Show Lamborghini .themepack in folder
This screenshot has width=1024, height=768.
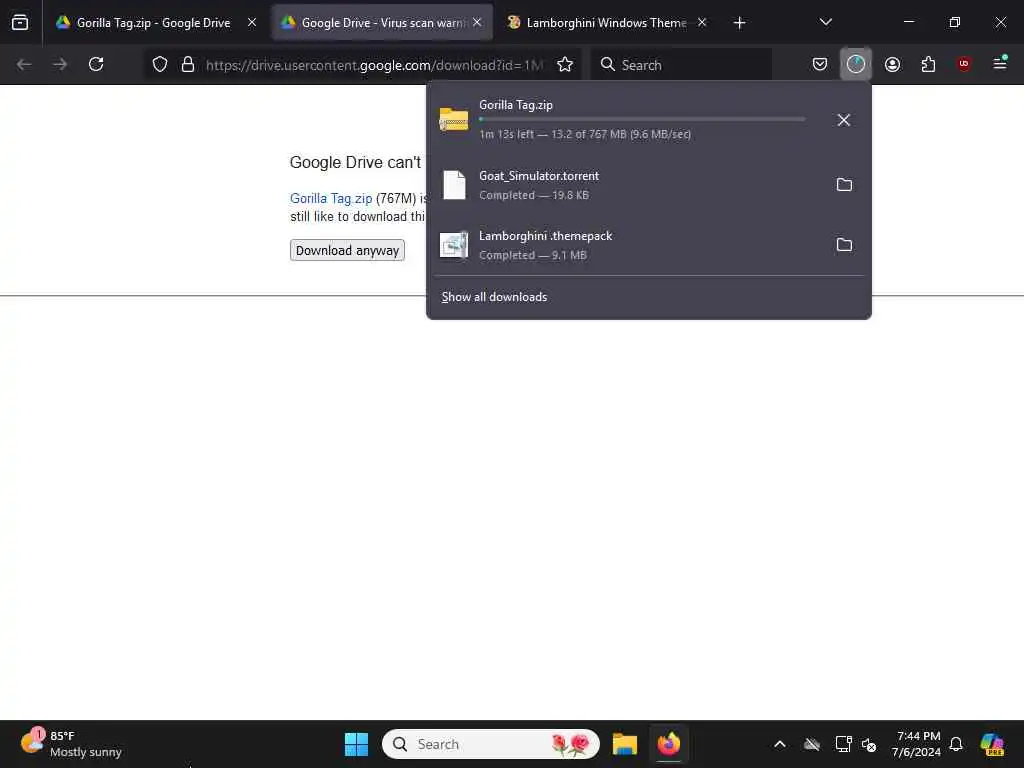click(x=844, y=245)
